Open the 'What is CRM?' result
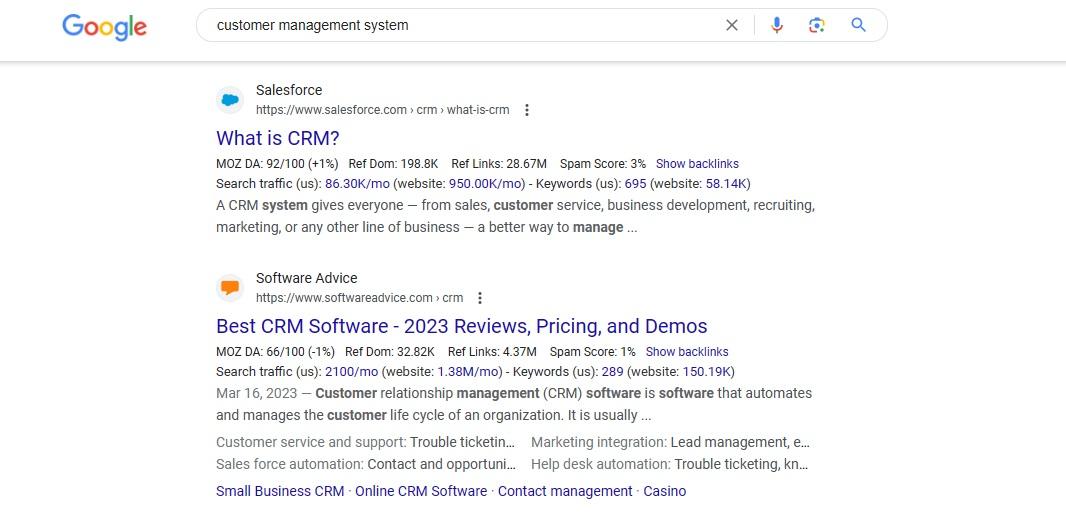This screenshot has height=528, width=1066. click(277, 138)
